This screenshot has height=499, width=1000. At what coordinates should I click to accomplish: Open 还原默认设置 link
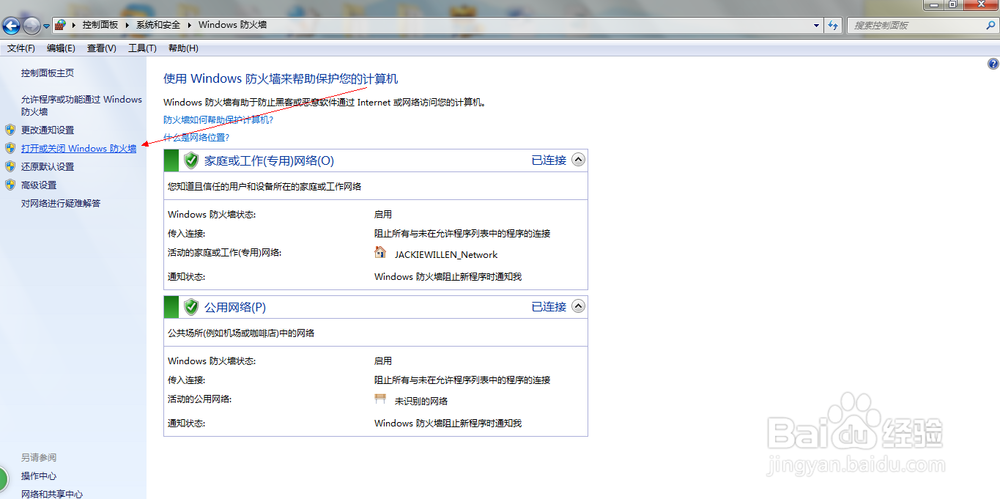(48, 167)
